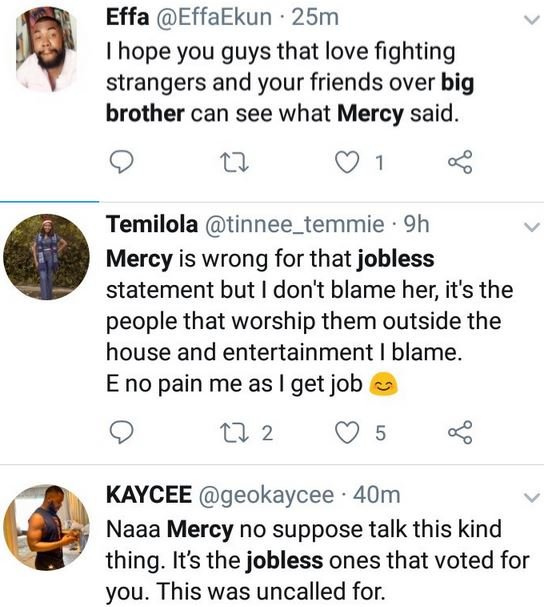This screenshot has width=544, height=607.
Task: Share Effa's tweet
Action: tap(460, 162)
